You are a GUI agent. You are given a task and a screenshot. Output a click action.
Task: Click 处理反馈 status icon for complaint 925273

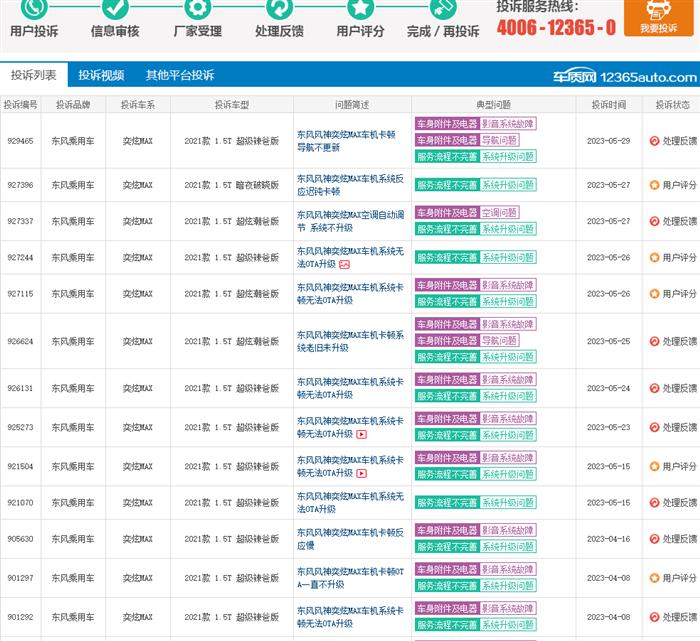(x=654, y=427)
